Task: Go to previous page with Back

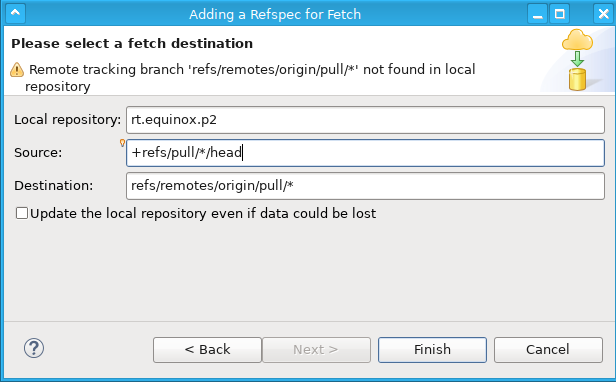Action: (207, 350)
